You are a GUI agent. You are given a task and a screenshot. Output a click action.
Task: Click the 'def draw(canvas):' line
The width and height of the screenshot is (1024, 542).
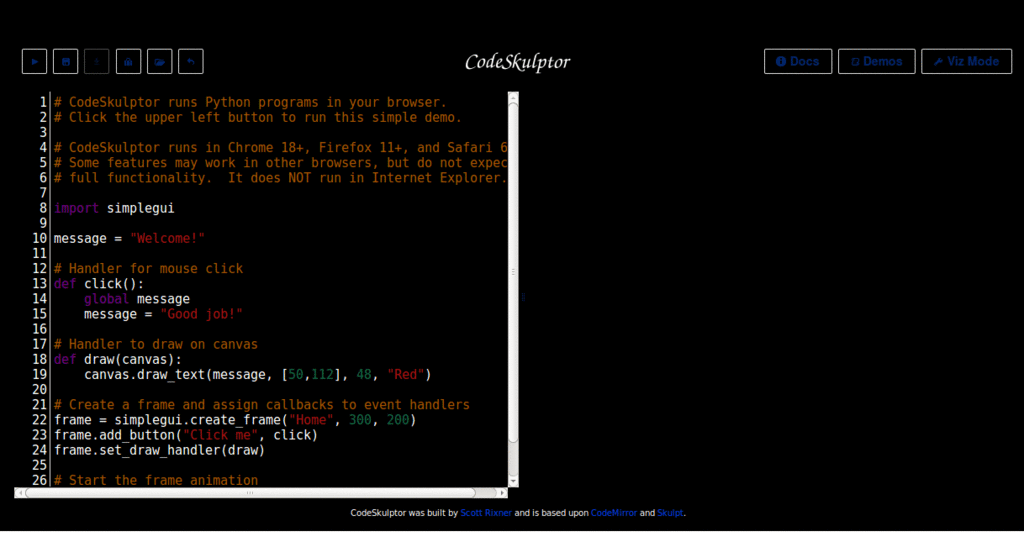click(x=118, y=359)
